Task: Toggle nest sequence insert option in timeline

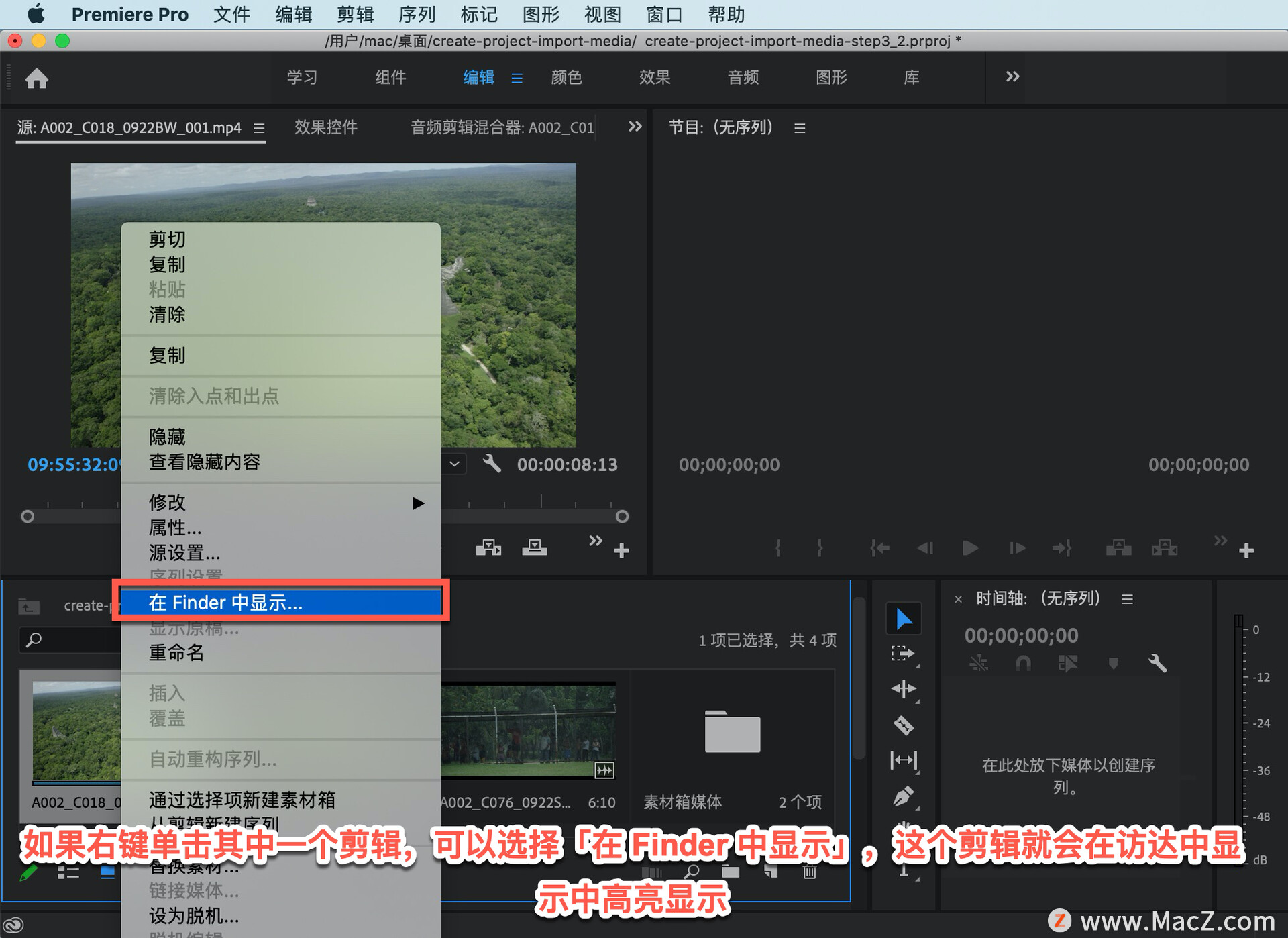Action: [x=979, y=664]
